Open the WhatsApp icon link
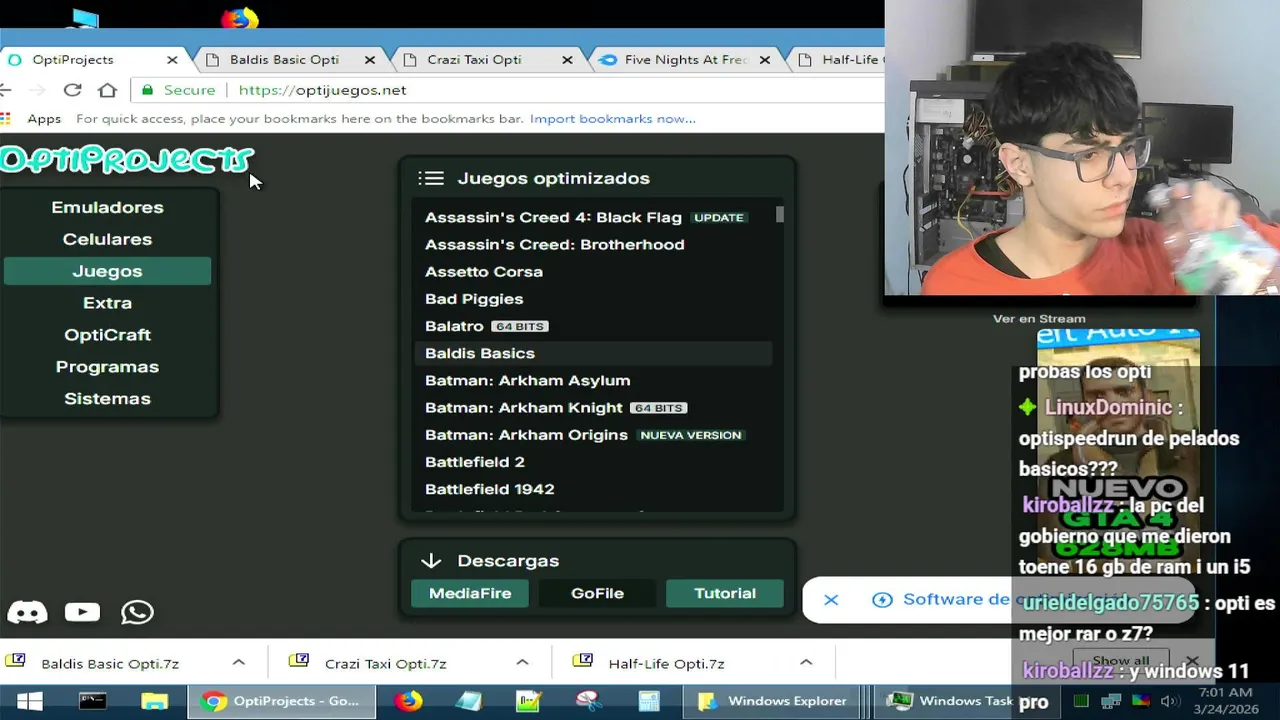The image size is (1280, 720). point(137,612)
